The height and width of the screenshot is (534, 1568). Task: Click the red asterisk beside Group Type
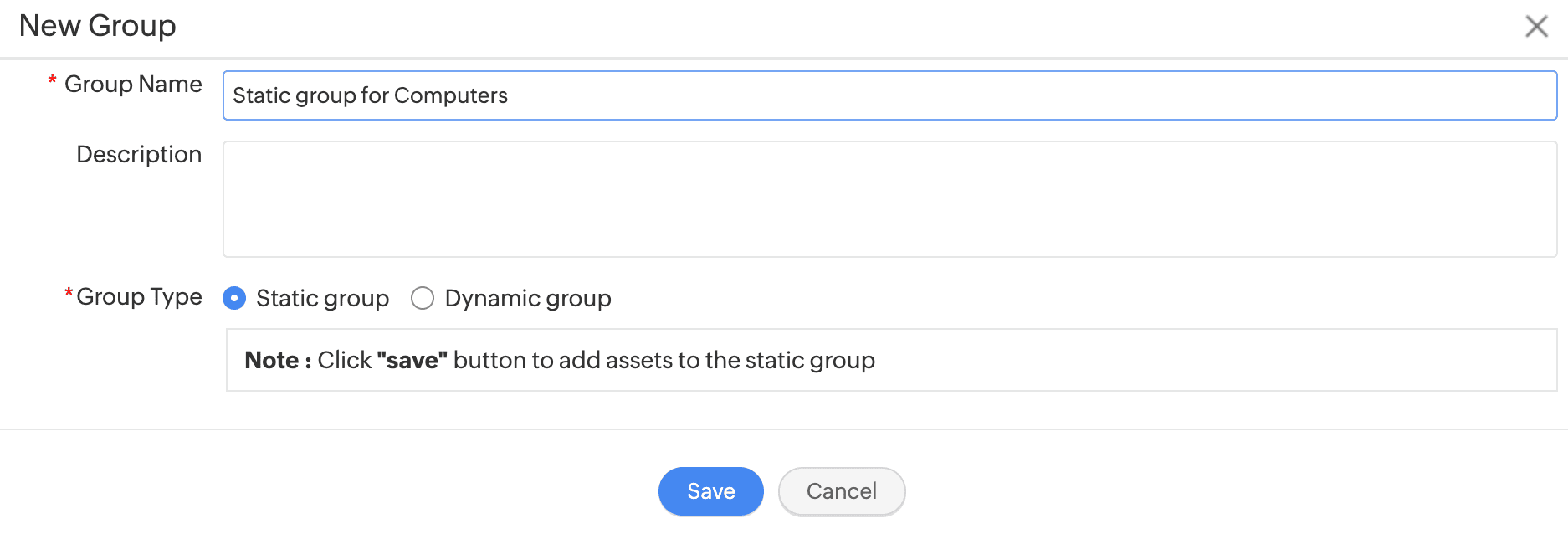[69, 294]
